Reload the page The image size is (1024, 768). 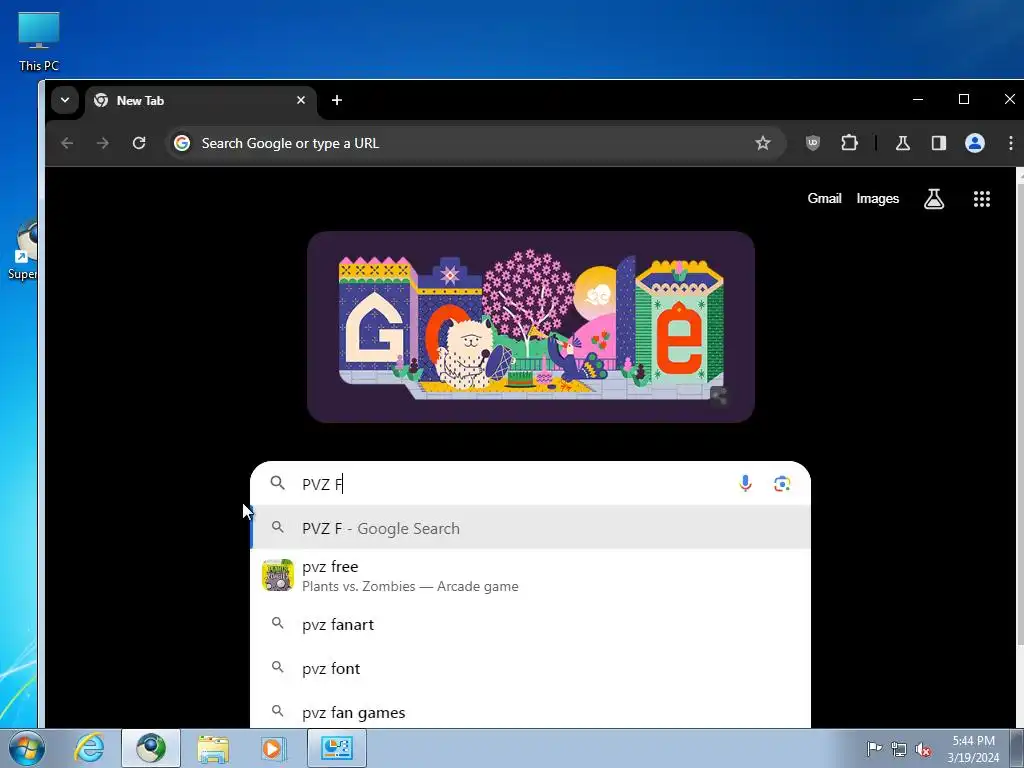tap(138, 143)
